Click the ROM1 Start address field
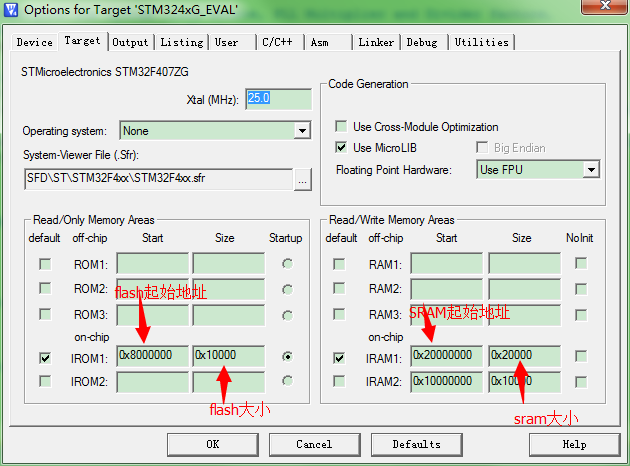The height and width of the screenshot is (466, 630). click(153, 264)
